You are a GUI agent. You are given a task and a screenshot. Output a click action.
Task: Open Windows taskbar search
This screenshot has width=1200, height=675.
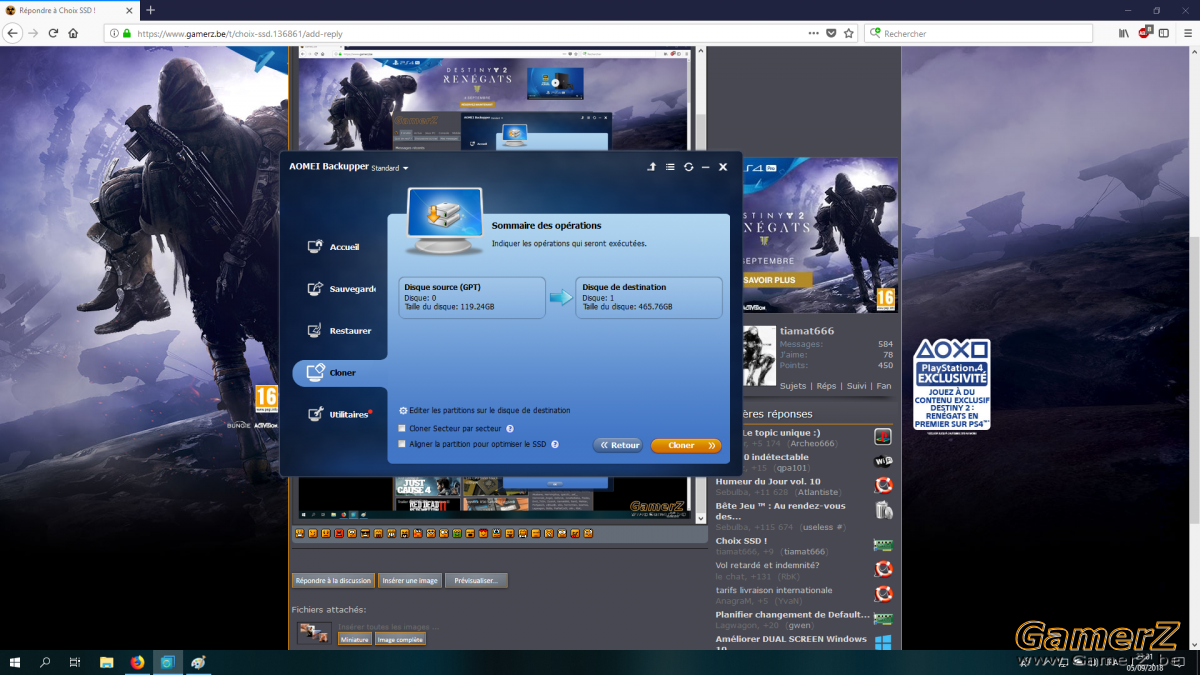pos(45,662)
